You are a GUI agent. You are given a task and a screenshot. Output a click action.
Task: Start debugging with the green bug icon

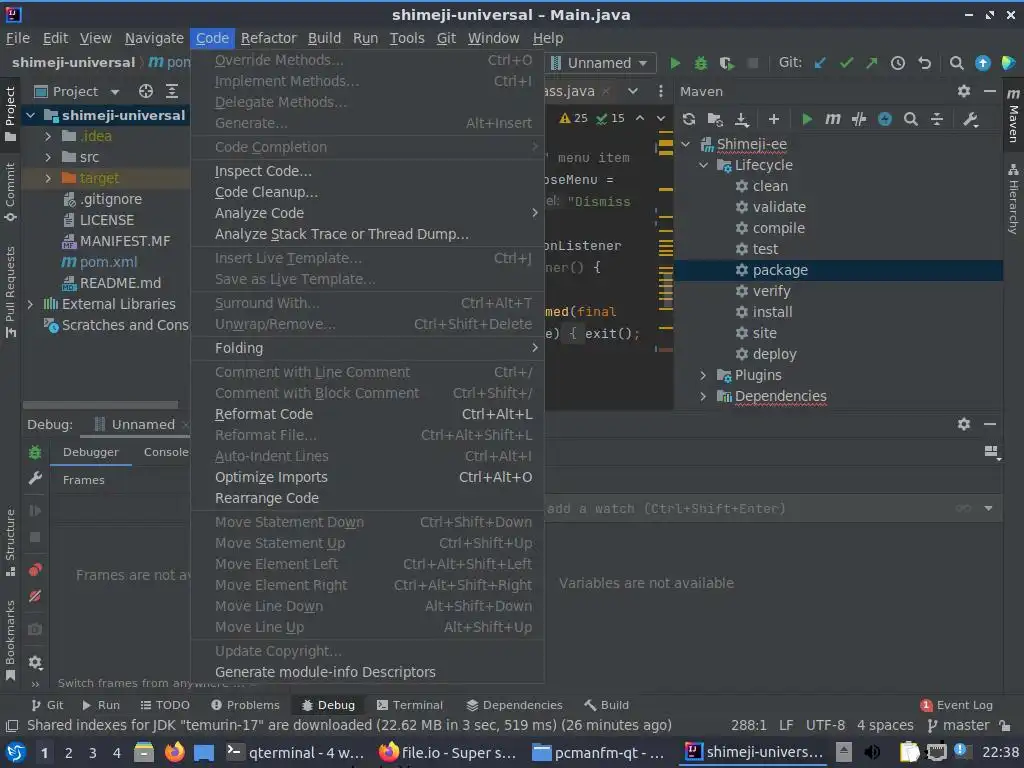coord(701,63)
